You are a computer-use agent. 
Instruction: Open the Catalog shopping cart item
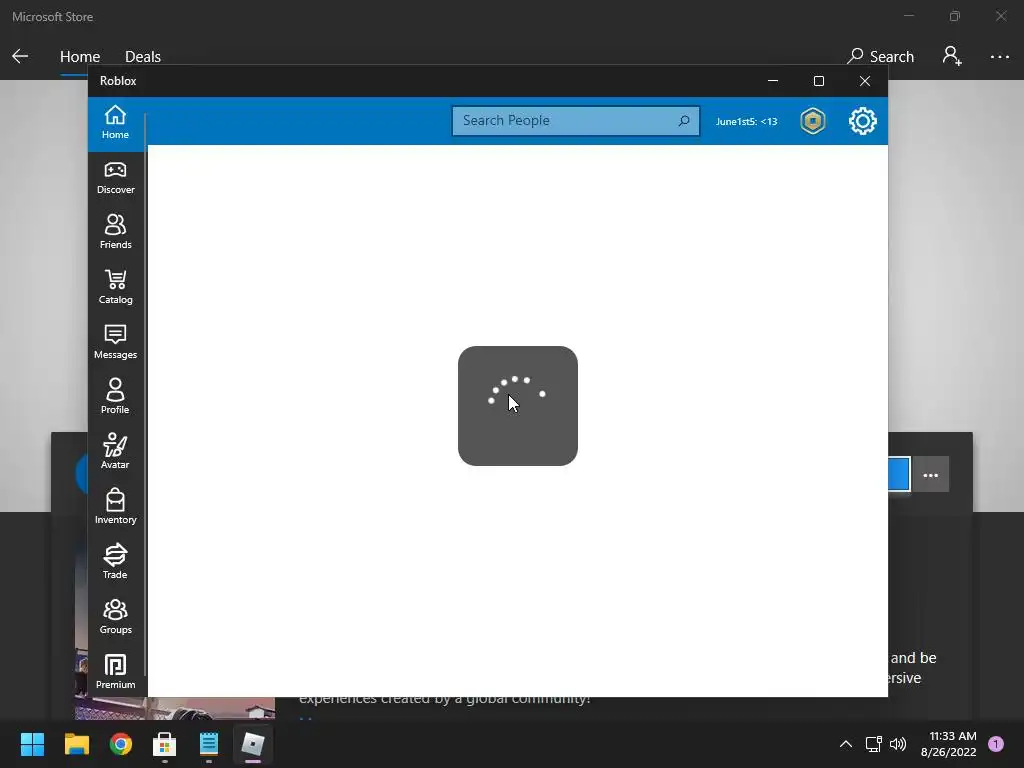(x=116, y=287)
